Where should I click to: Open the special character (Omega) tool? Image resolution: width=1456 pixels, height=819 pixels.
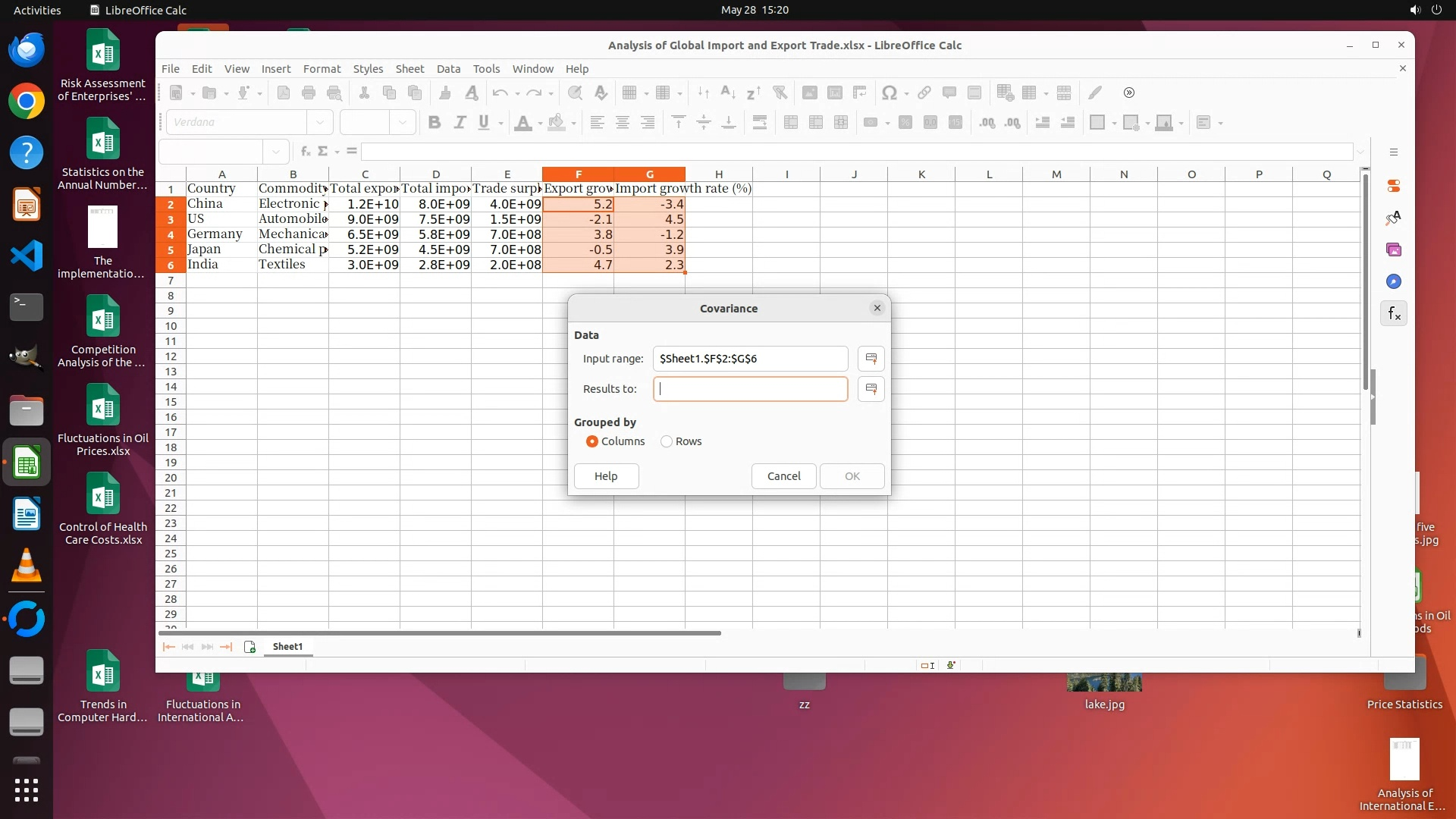coord(889,93)
